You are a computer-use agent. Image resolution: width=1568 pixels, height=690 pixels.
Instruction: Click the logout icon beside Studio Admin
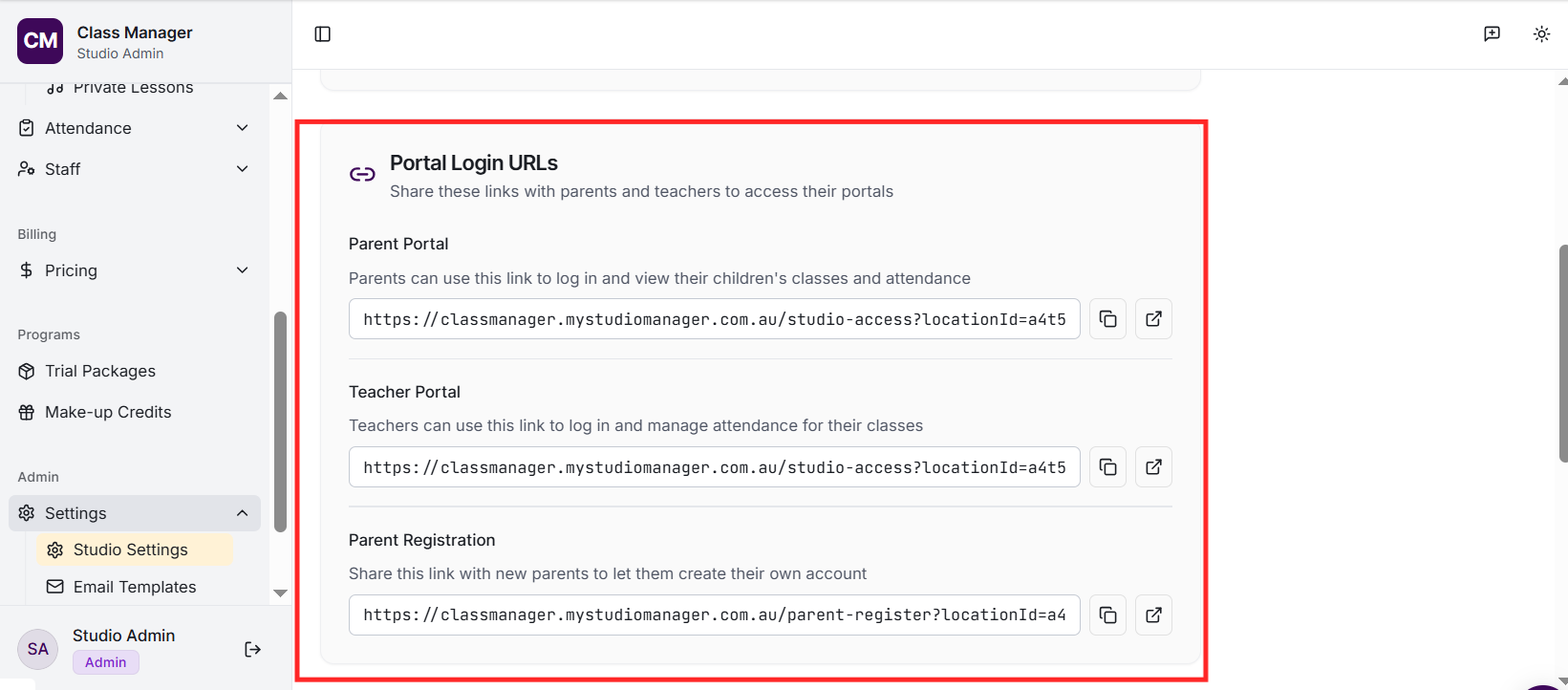(252, 650)
